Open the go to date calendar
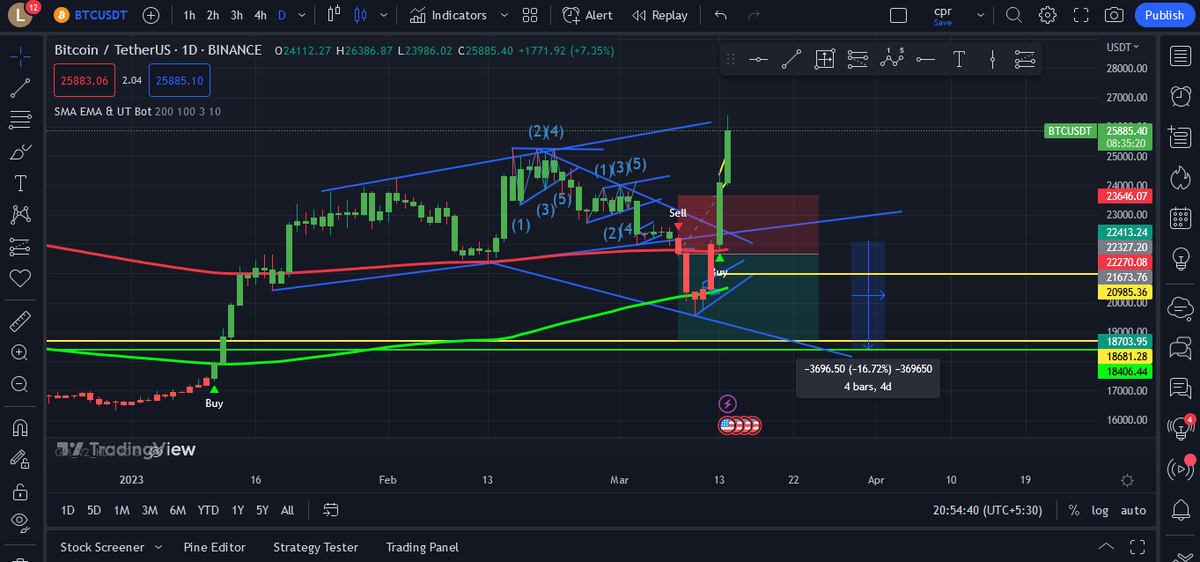The height and width of the screenshot is (562, 1200). point(331,510)
